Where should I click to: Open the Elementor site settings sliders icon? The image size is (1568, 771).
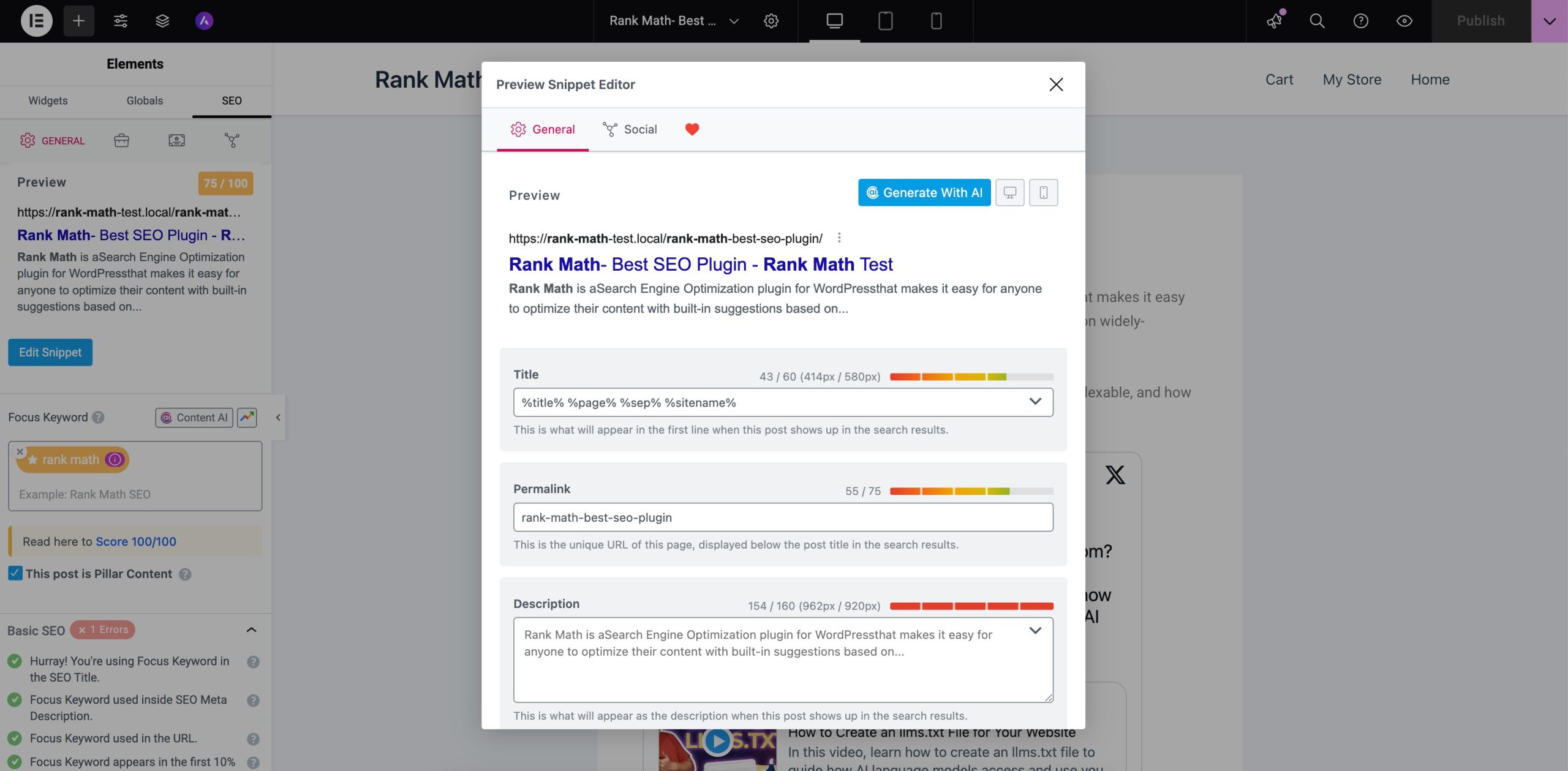coord(120,21)
